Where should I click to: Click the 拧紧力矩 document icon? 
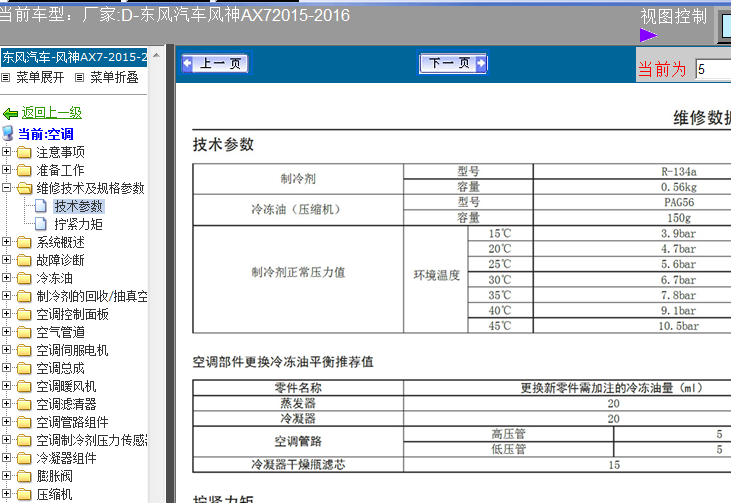41,224
